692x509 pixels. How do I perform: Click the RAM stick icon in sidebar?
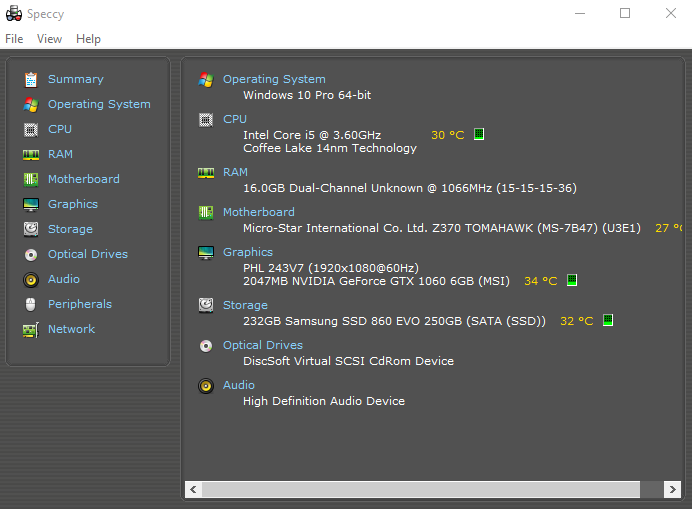31,155
